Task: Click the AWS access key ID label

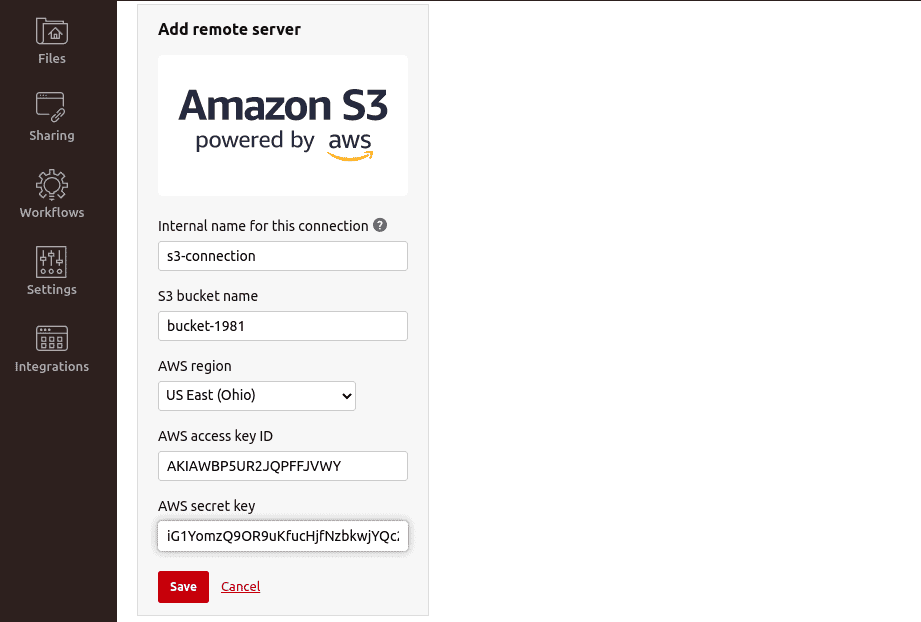Action: (216, 436)
